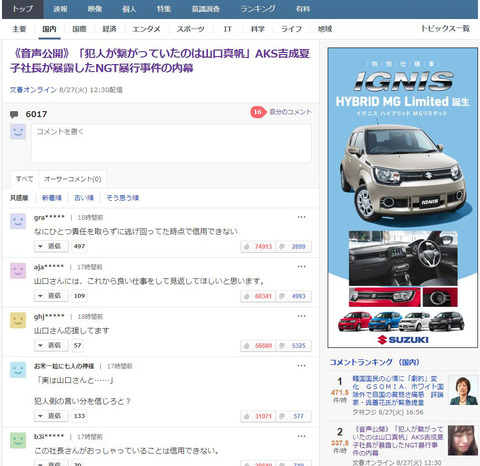Open three-dot options on gra***** comment
480x466 pixels.
point(302,217)
